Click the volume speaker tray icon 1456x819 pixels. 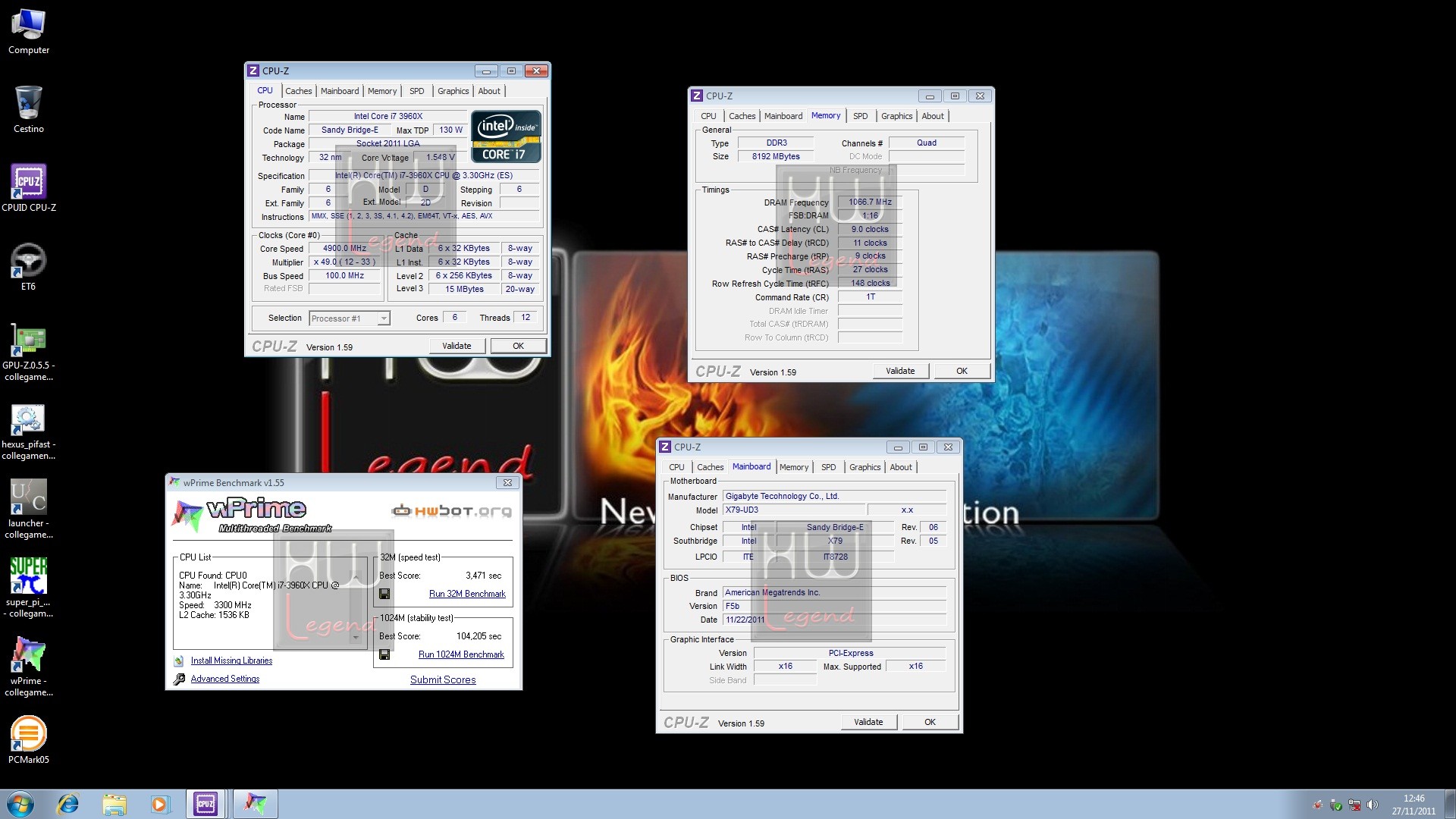point(1372,805)
